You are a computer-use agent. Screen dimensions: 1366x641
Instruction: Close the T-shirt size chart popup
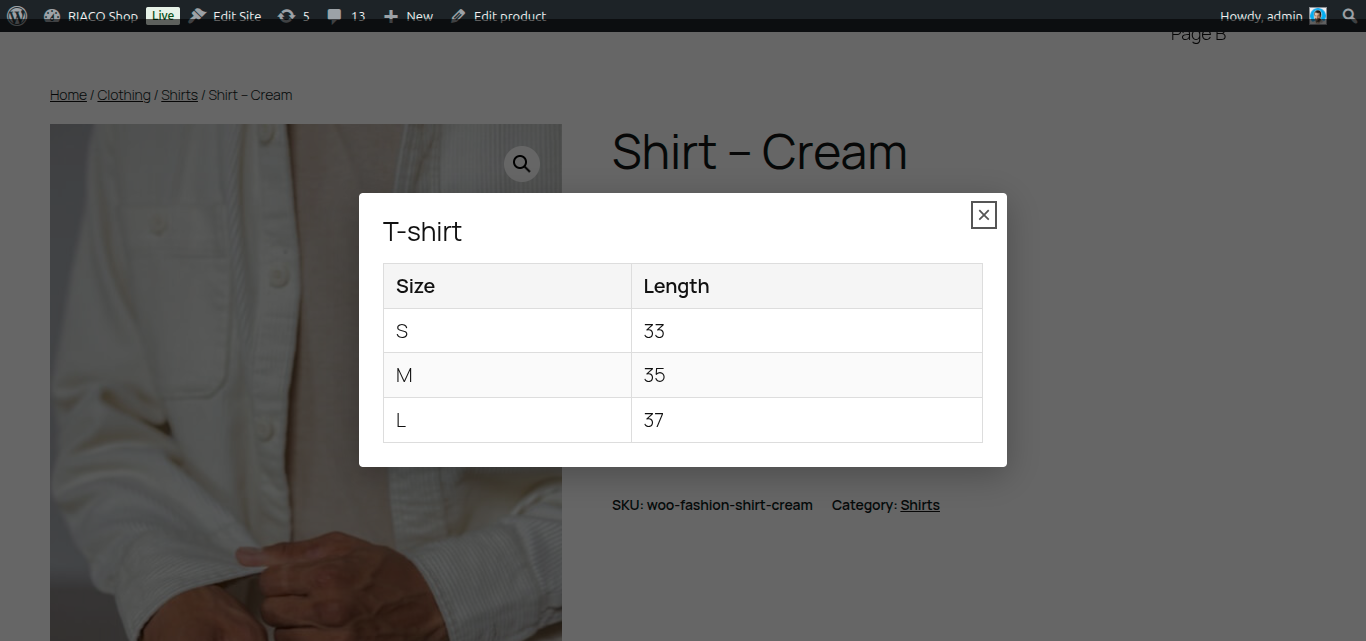click(x=984, y=215)
